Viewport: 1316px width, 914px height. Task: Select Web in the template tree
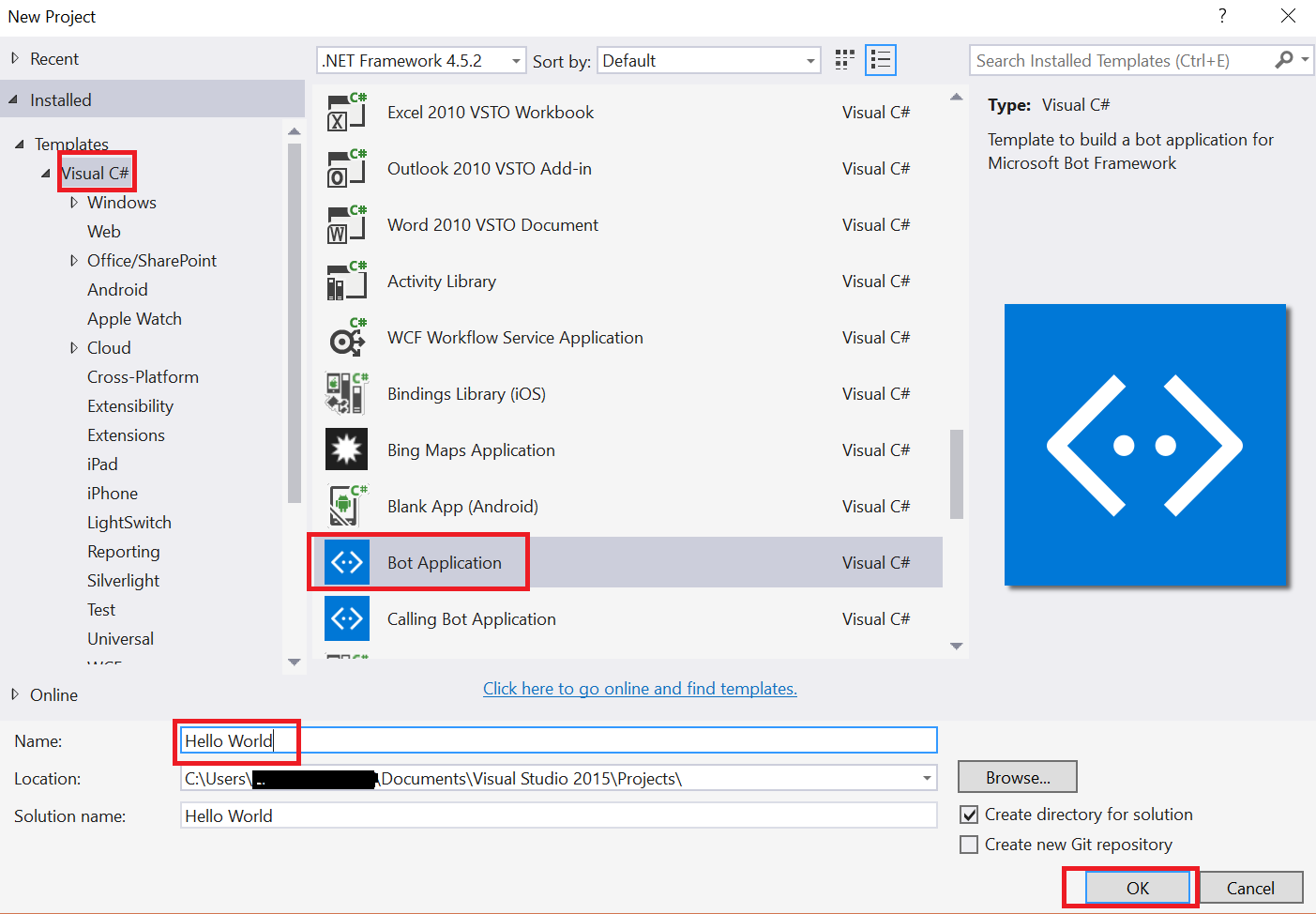tap(104, 232)
